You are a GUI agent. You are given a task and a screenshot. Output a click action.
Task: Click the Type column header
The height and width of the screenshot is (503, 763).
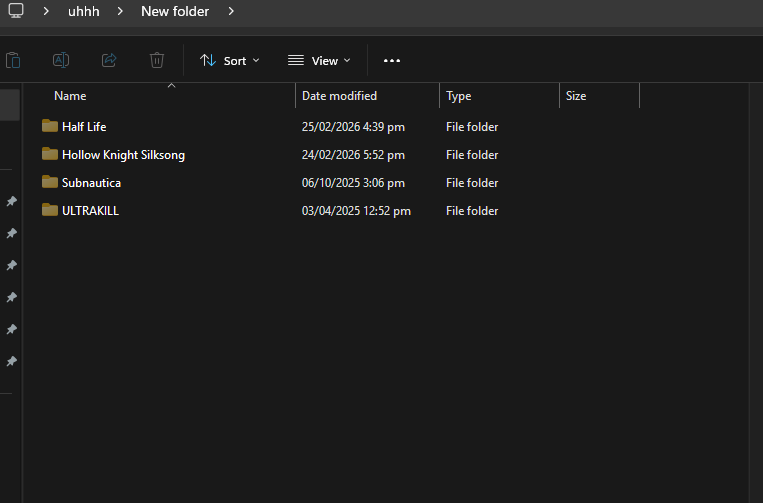click(x=459, y=96)
